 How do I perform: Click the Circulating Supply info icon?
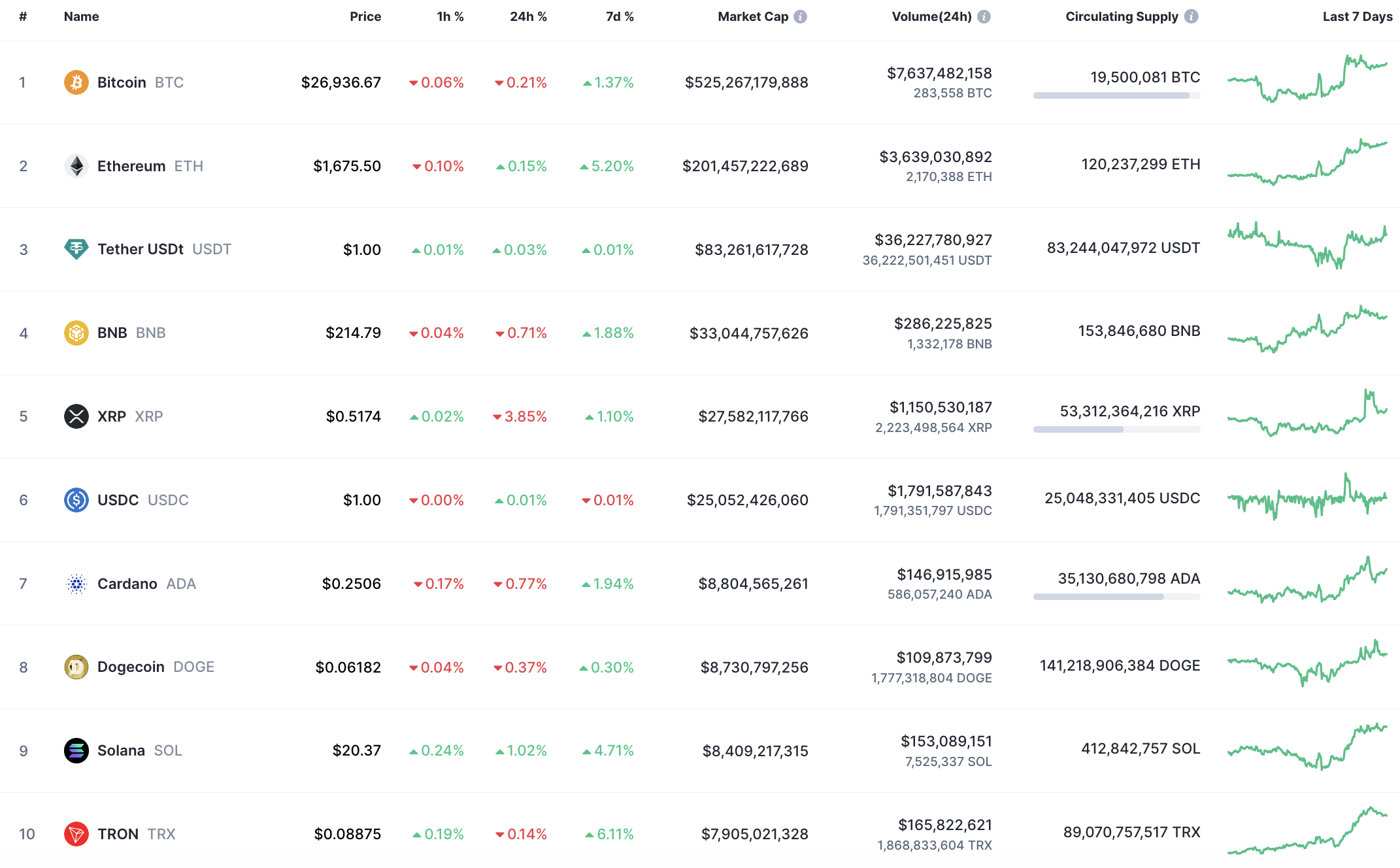(1192, 17)
